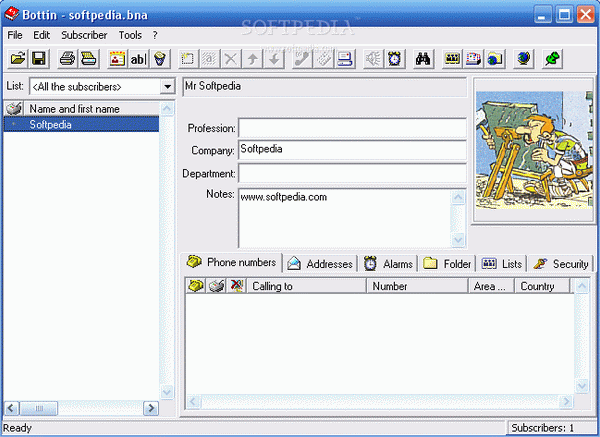Click the fax icon column header in phone table
Screen dimensions: 600x437
point(216,286)
